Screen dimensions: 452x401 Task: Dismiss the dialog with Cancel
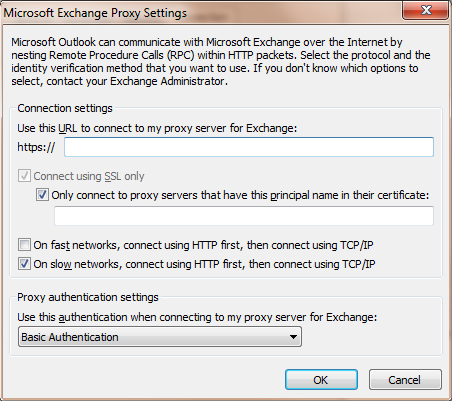(x=405, y=379)
